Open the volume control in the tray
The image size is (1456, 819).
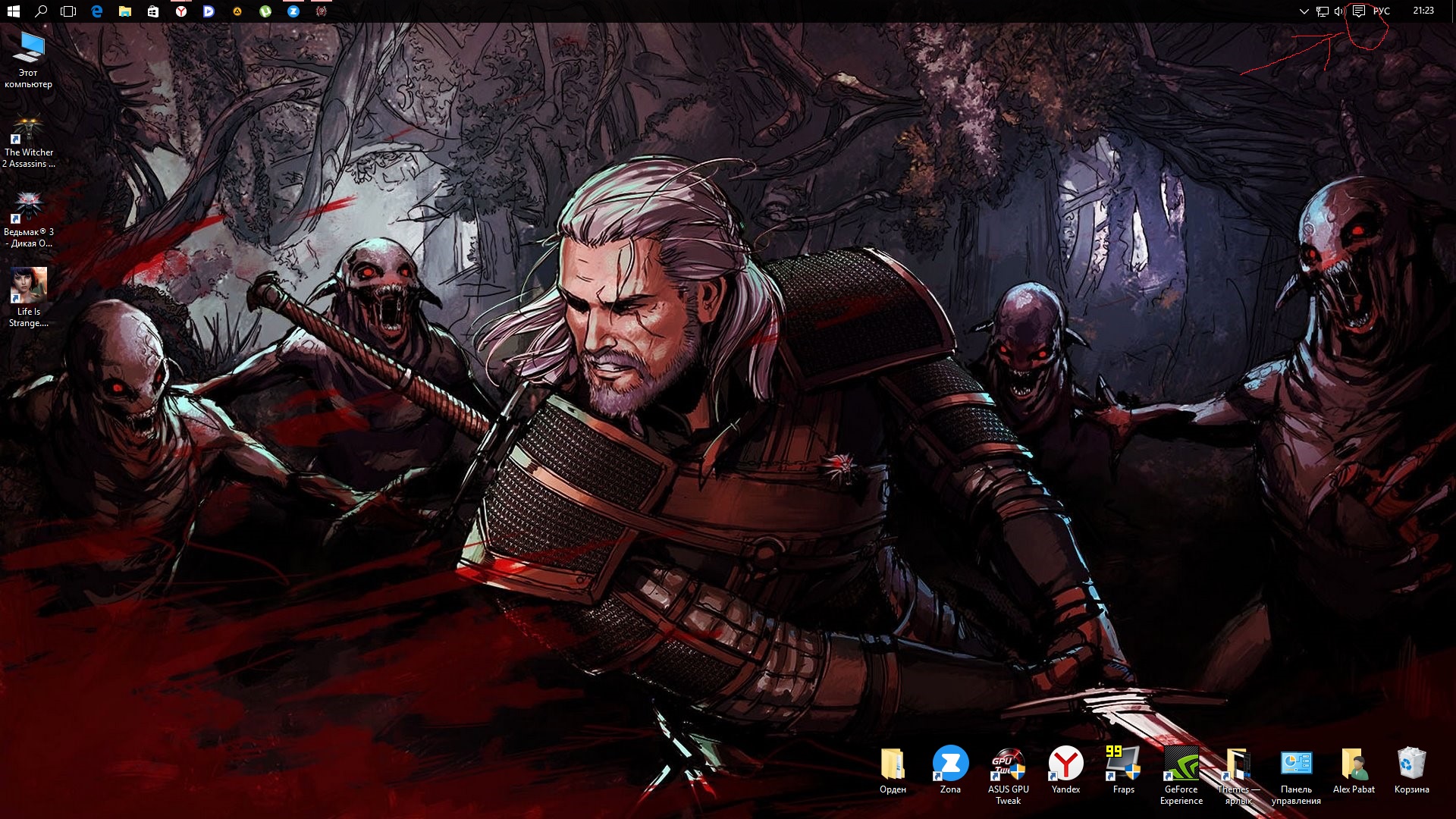[1339, 11]
